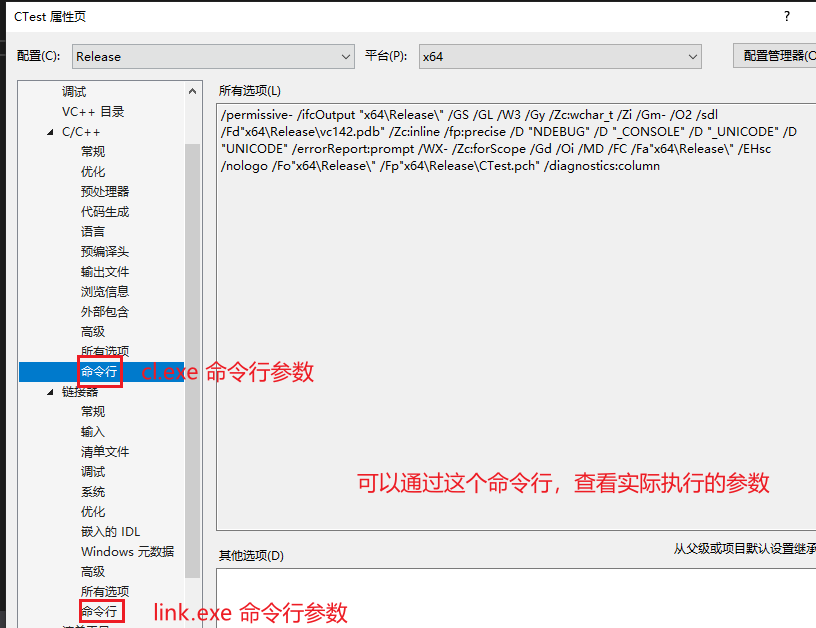Select 代码生成 tree item
This screenshot has width=816, height=628.
(105, 212)
